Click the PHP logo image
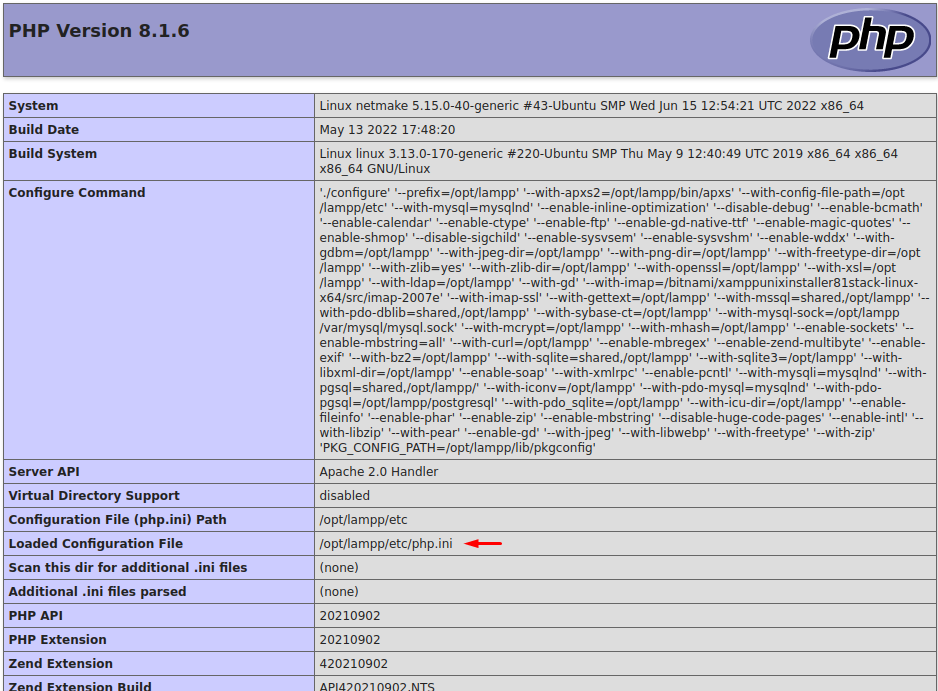Screen dimensions: 938x691 click(x=870, y=40)
